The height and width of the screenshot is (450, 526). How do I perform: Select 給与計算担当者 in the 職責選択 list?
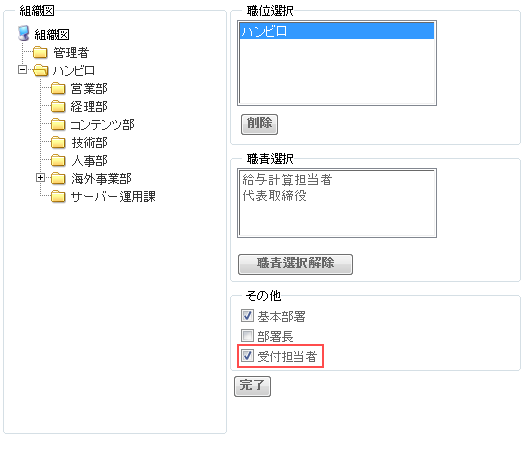(287, 180)
